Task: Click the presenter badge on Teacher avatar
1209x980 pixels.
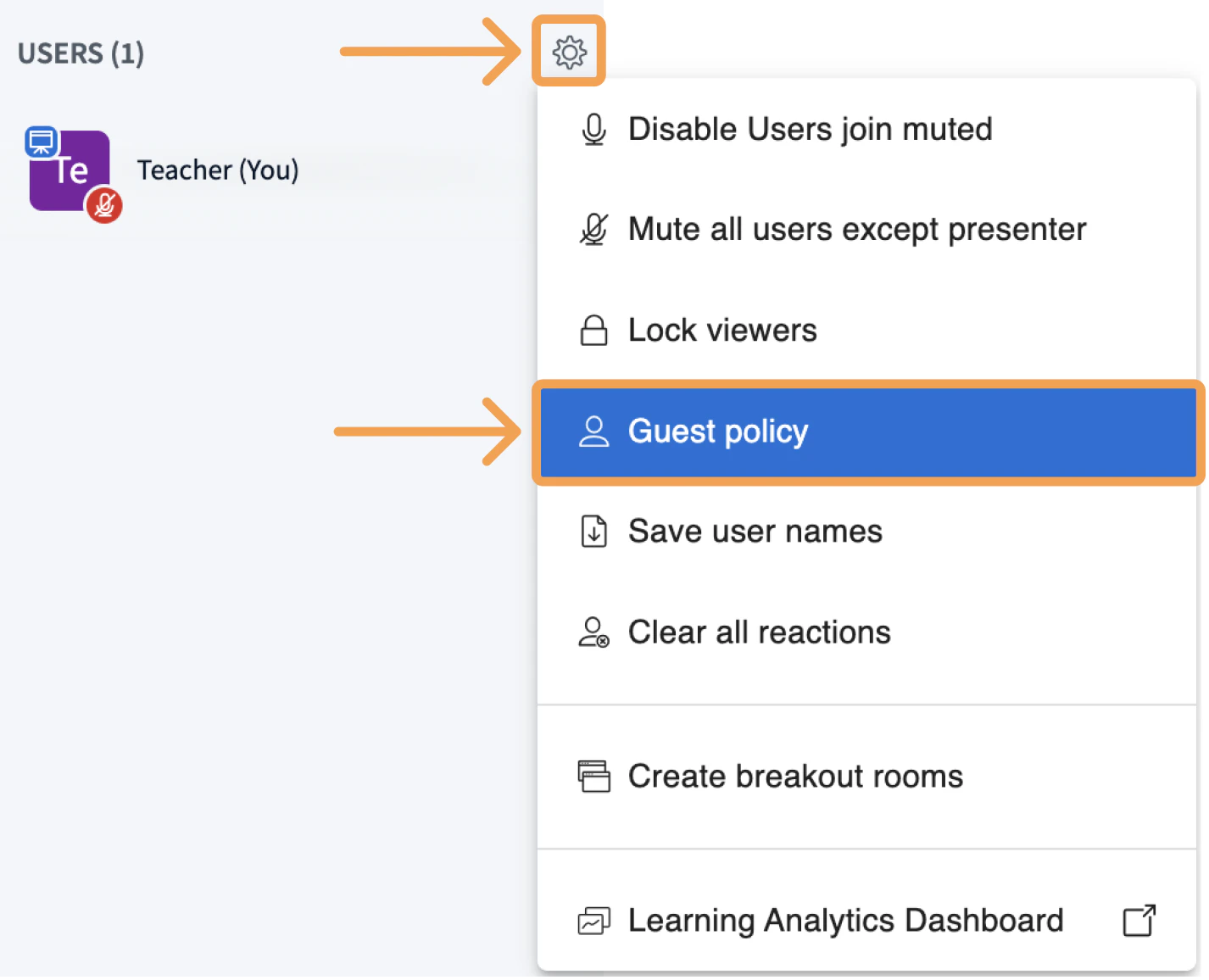Action: coord(41,142)
